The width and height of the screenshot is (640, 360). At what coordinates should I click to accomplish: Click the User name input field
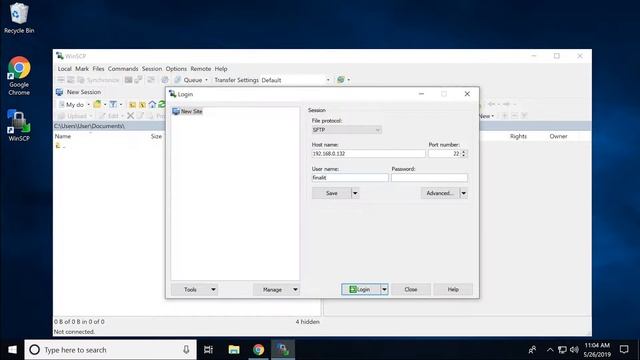[x=350, y=178]
